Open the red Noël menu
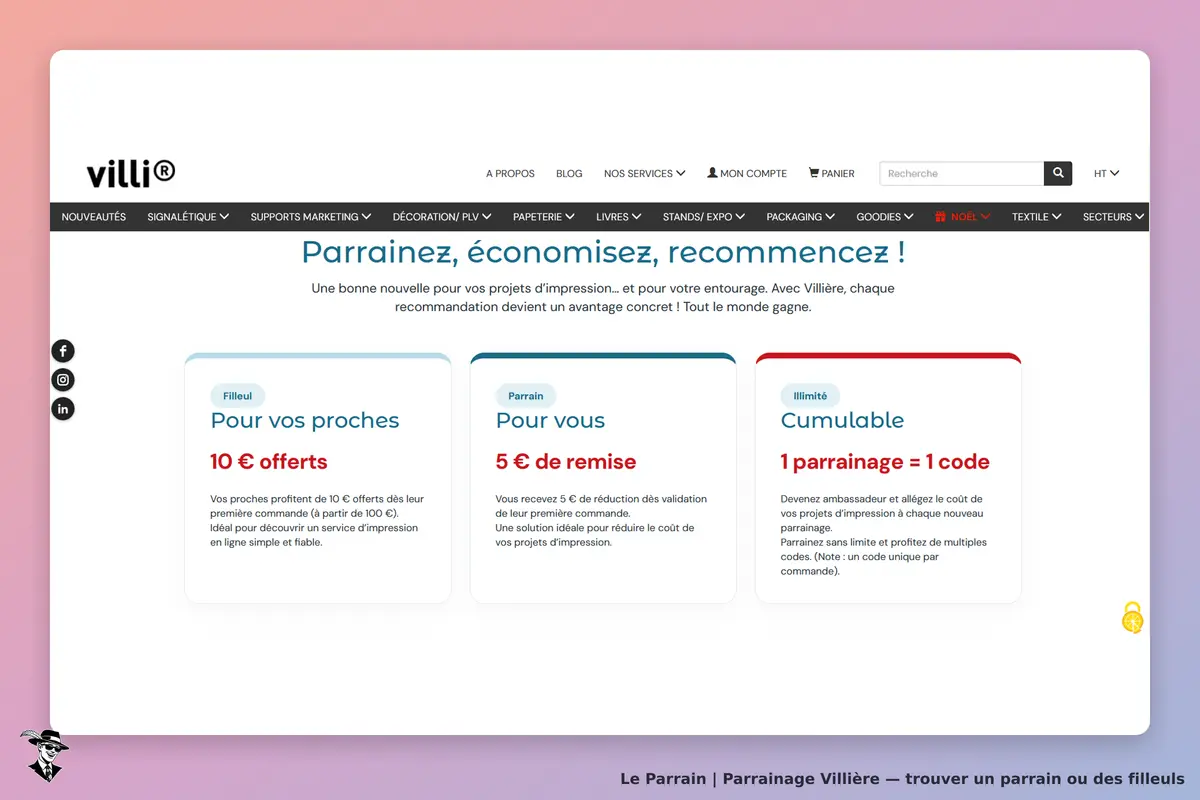Screen dimensions: 1200x800 coord(963,217)
